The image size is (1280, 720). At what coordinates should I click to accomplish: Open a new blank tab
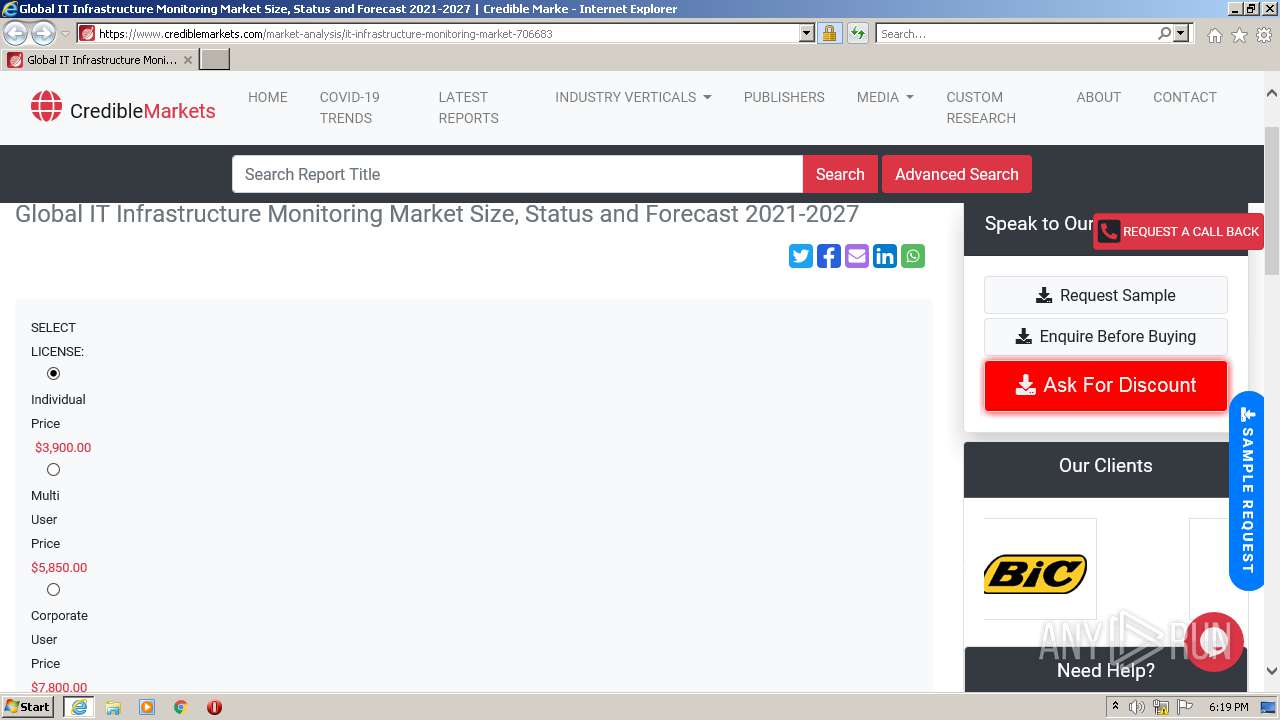[215, 60]
